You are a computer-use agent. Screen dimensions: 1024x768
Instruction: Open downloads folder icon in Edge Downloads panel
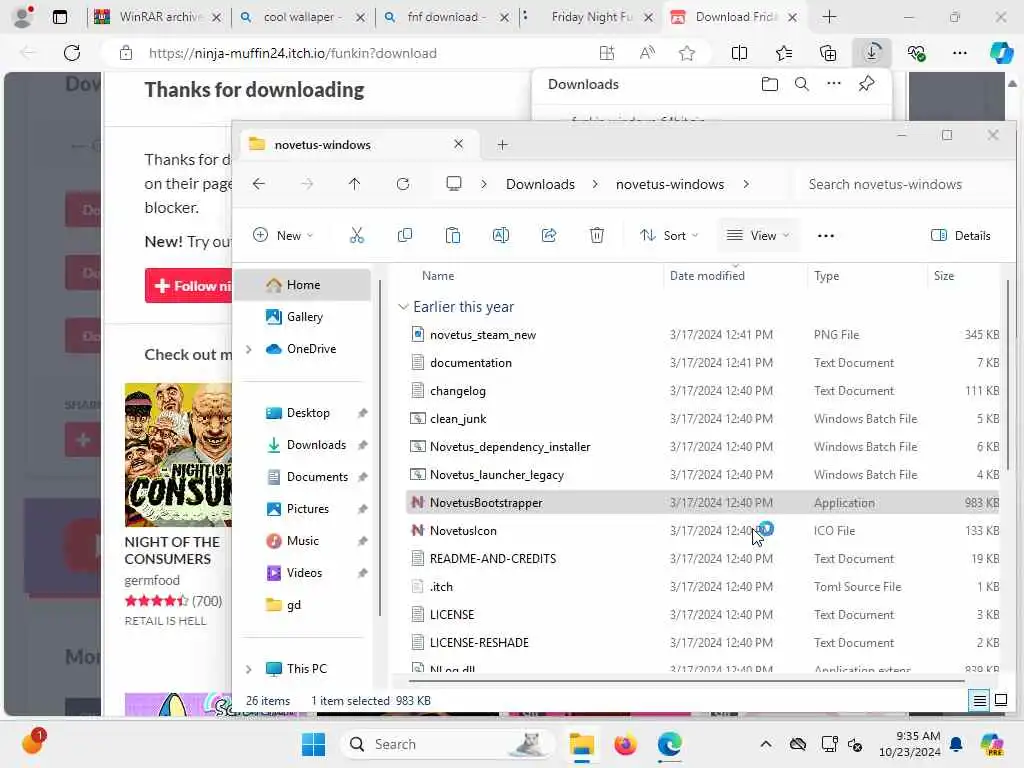[x=770, y=84]
